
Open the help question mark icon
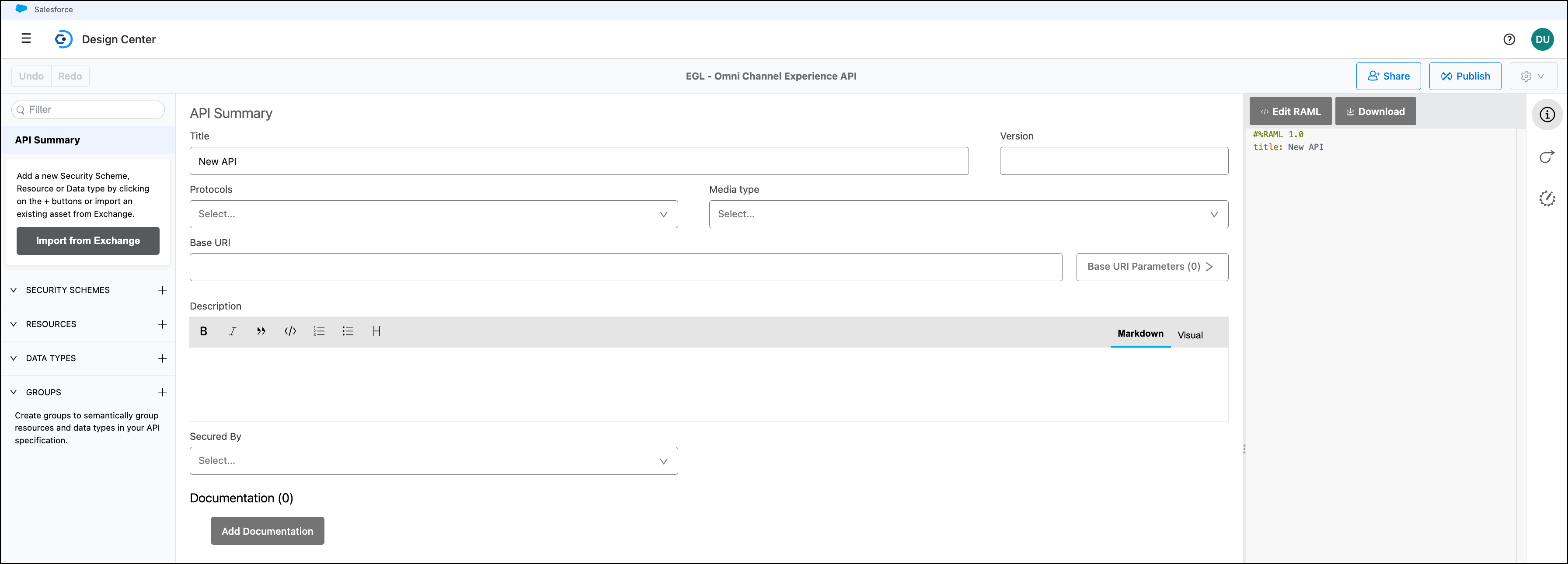click(x=1509, y=39)
